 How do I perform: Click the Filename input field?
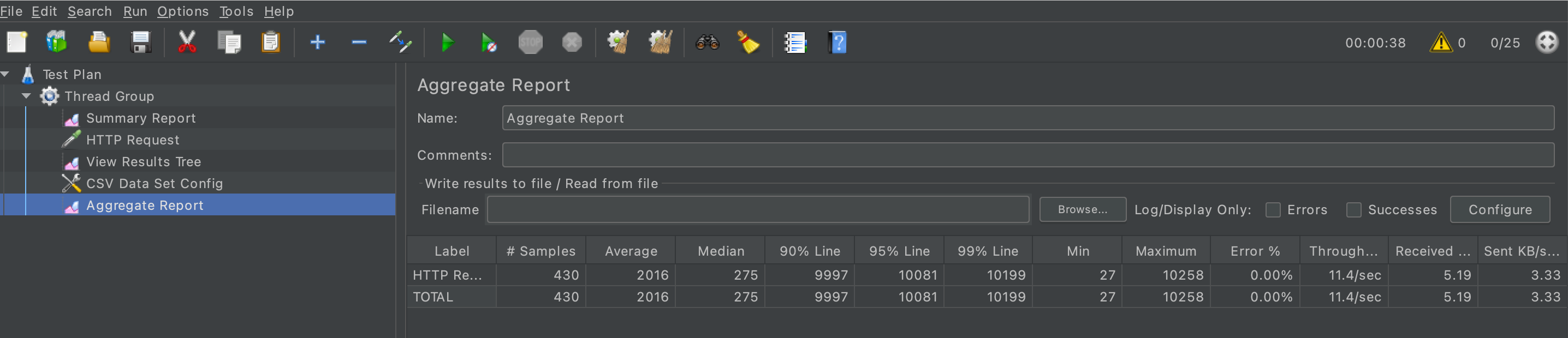click(758, 210)
